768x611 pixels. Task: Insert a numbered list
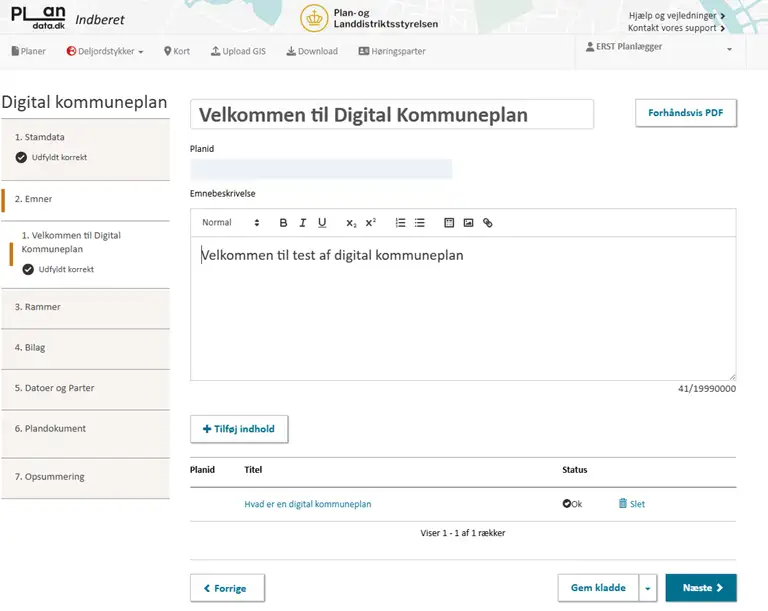coord(400,223)
